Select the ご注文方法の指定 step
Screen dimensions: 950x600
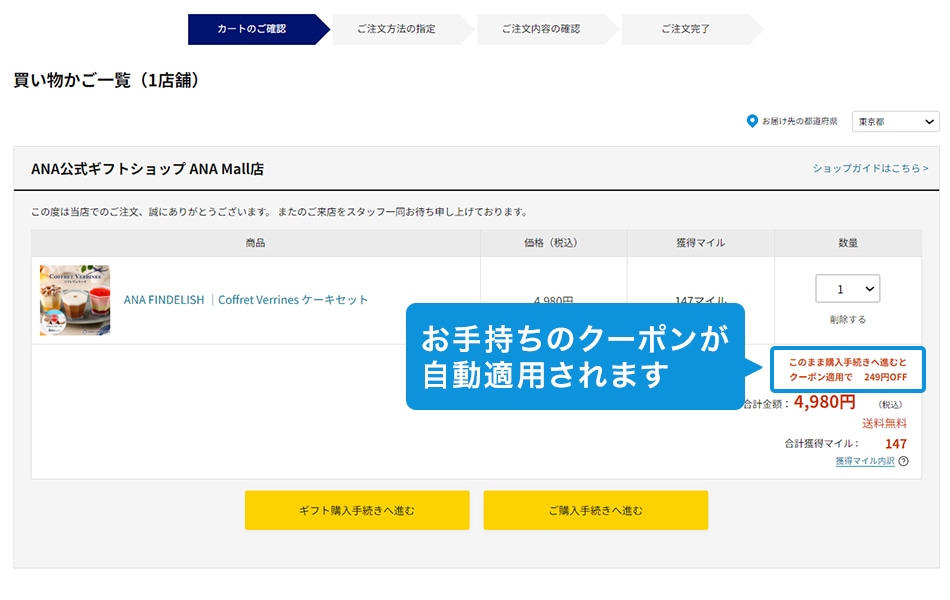click(x=398, y=30)
